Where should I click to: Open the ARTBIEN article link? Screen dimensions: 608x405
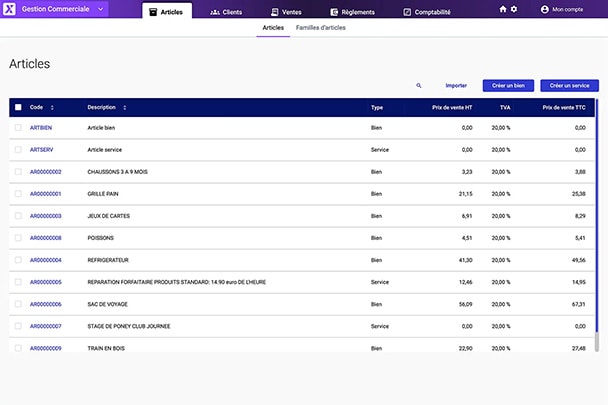41,128
